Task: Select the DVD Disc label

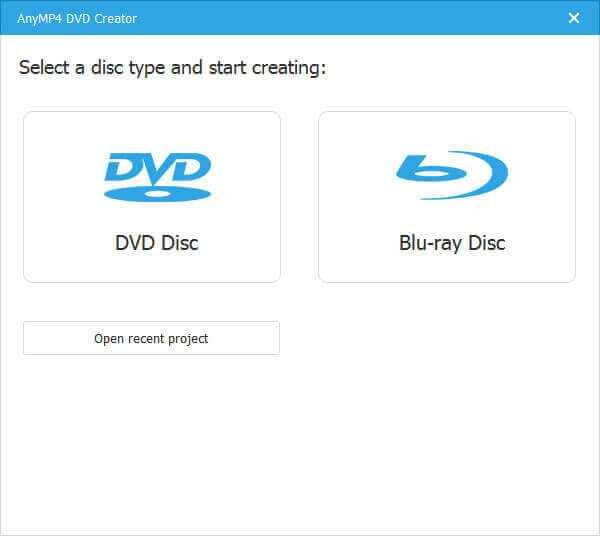Action: click(157, 243)
